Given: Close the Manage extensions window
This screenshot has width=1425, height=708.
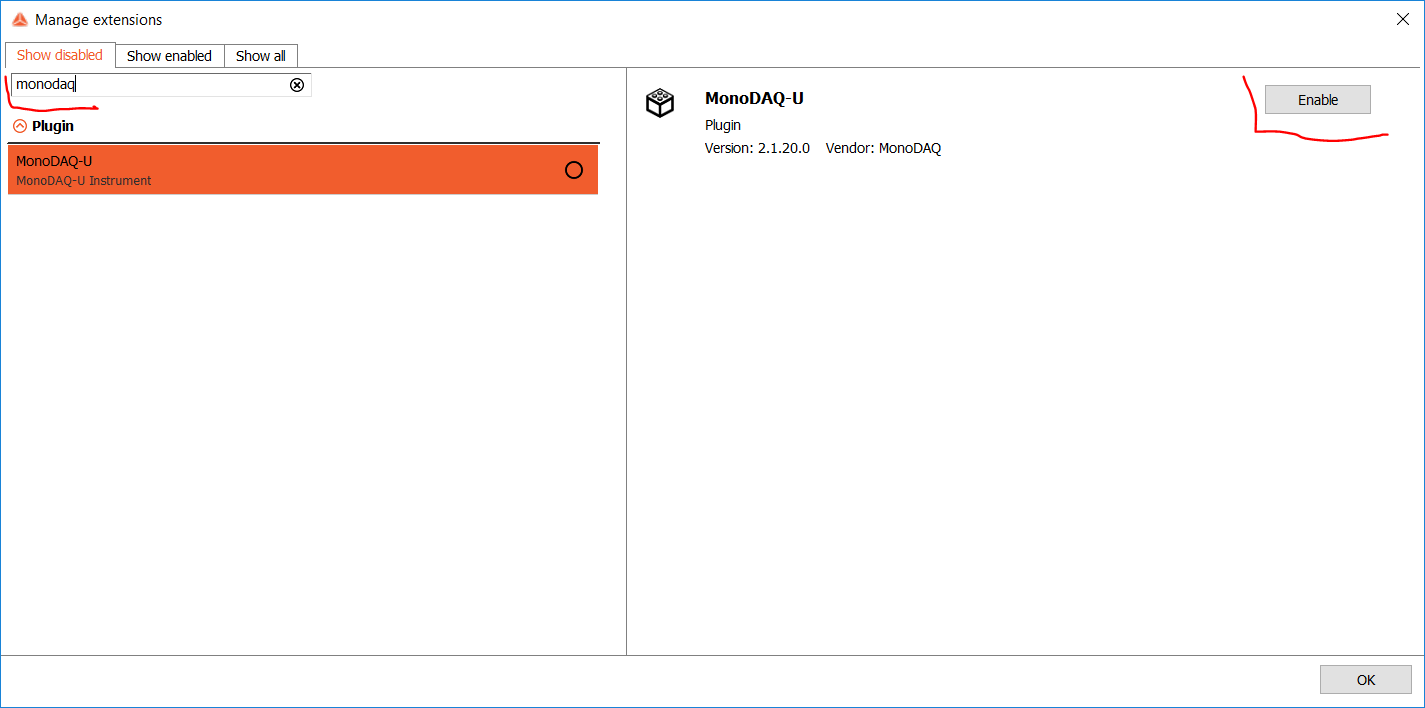Looking at the screenshot, I should pyautogui.click(x=1403, y=19).
